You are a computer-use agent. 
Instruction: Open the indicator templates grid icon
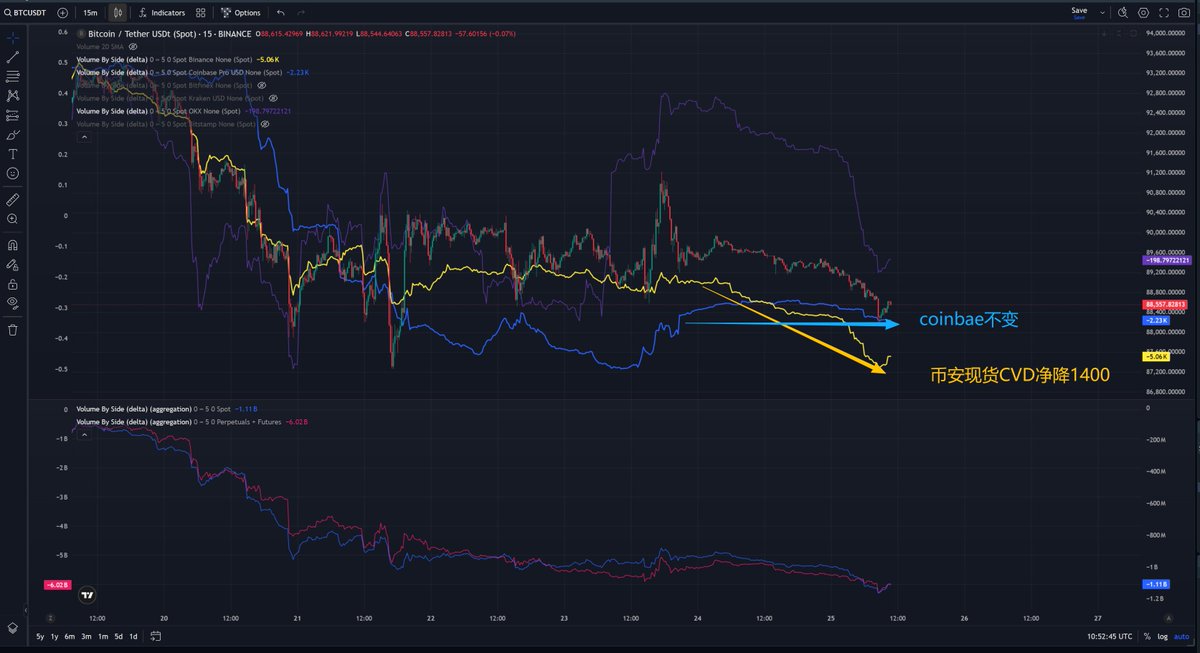click(x=202, y=13)
